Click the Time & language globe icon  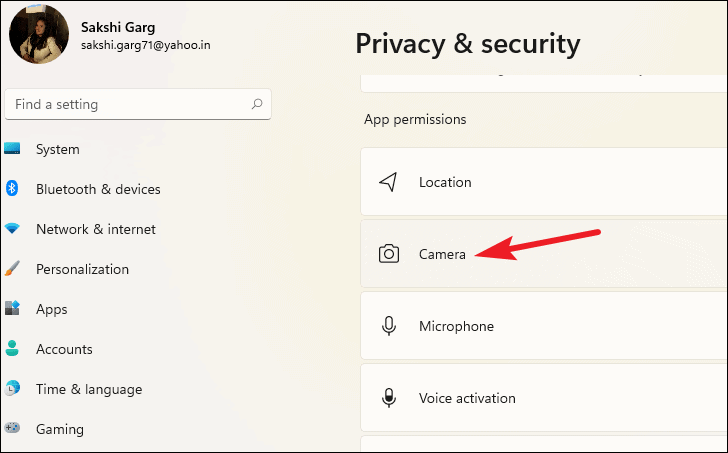click(12, 388)
